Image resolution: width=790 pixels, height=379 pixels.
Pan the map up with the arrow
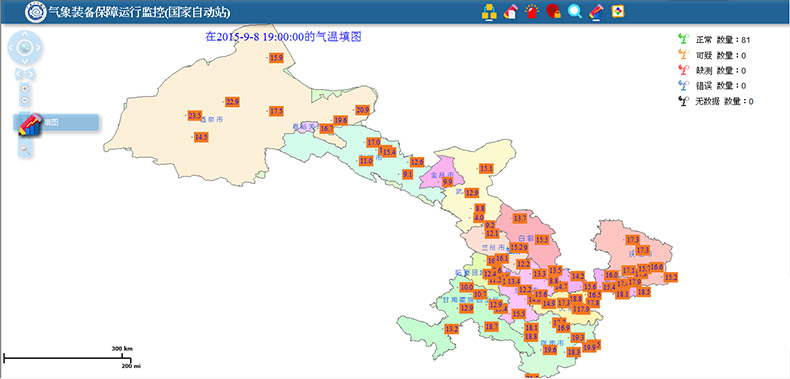pos(24,34)
